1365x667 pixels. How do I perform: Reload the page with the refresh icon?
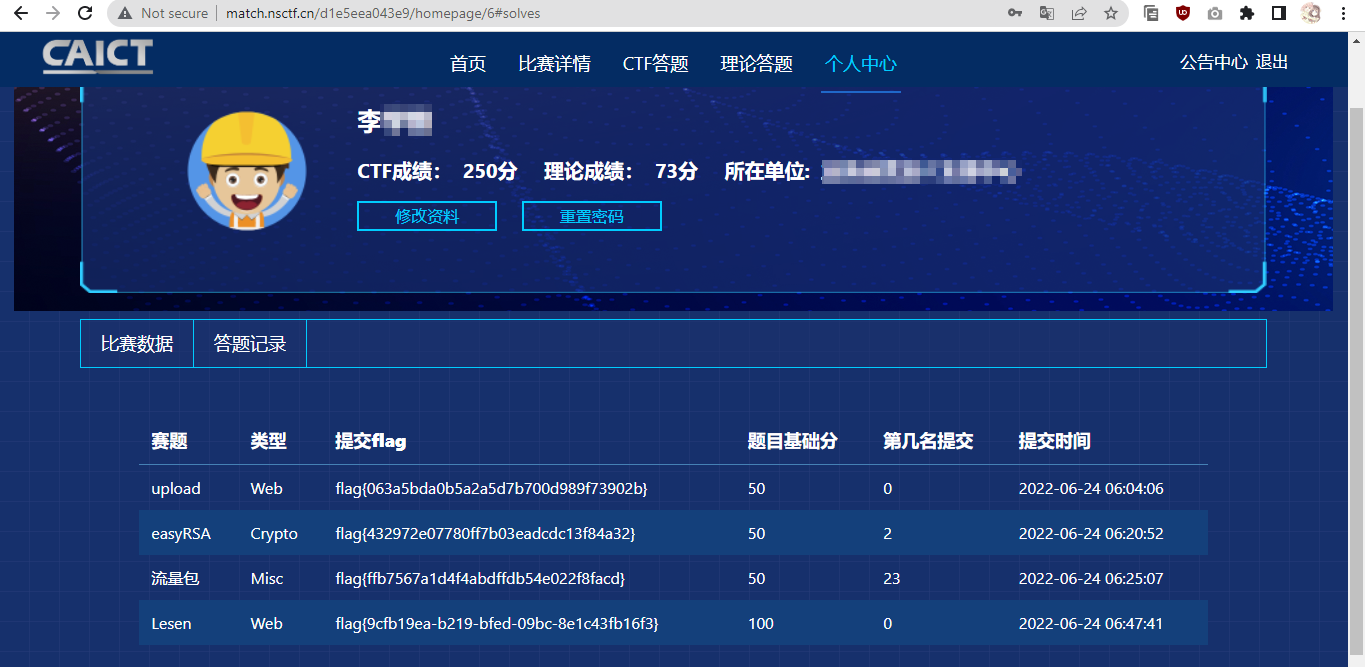(x=85, y=13)
